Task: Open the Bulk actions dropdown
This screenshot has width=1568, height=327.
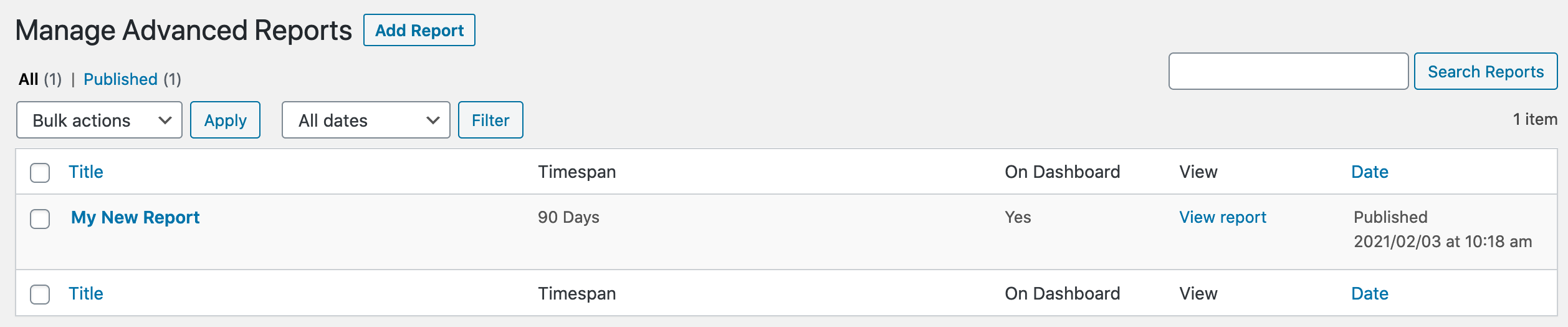Action: point(99,120)
